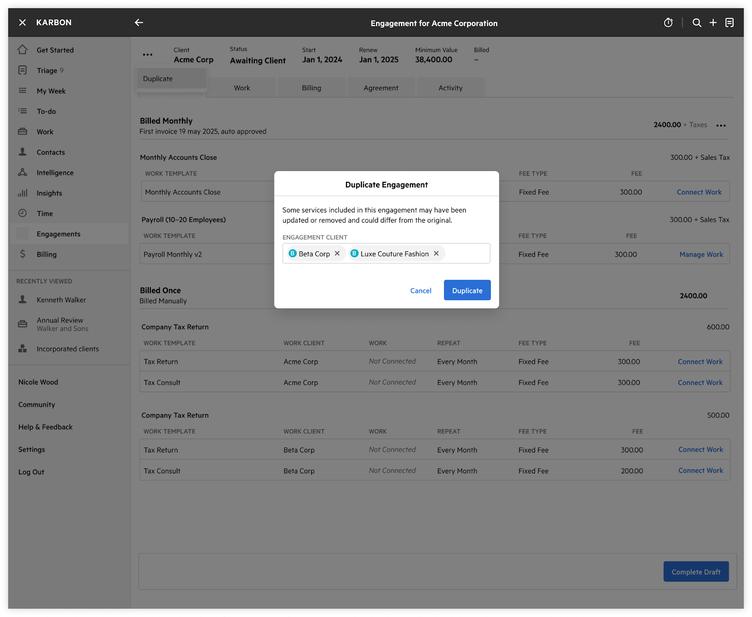Select Duplicate from the dropdown menu
The image size is (752, 617).
point(158,79)
